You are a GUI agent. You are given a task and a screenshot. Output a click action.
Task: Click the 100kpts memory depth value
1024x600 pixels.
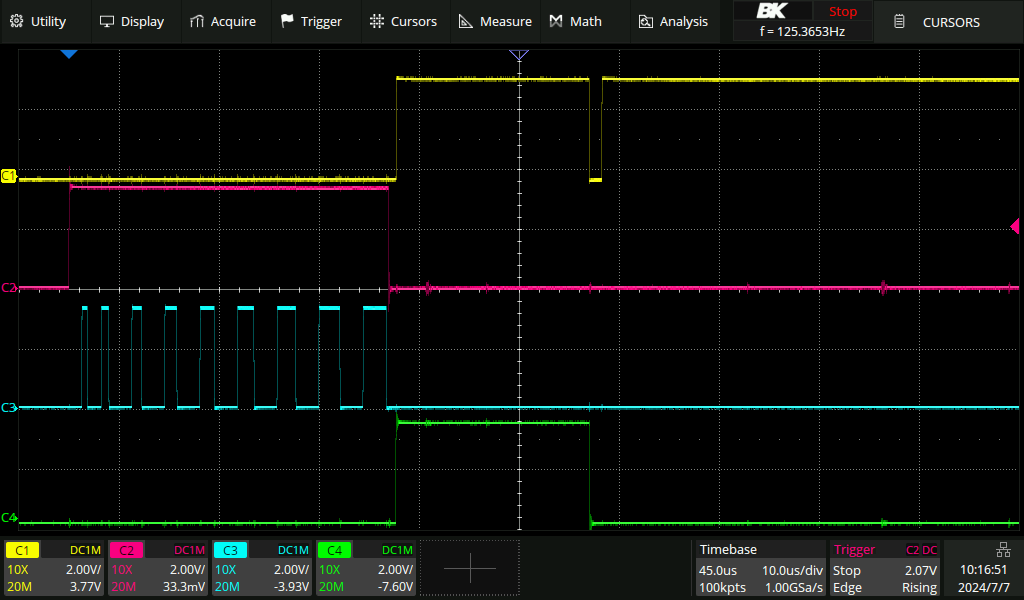(x=722, y=587)
